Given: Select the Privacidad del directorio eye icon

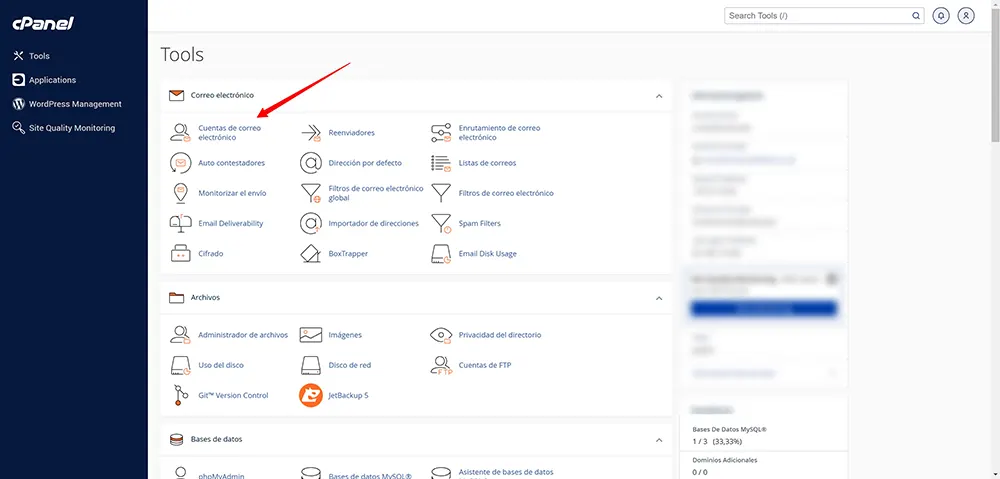Looking at the screenshot, I should [x=441, y=335].
